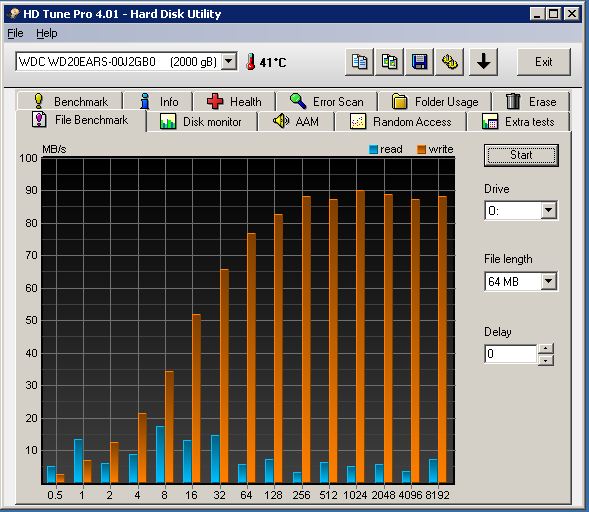The height and width of the screenshot is (512, 589).
Task: Click the 8192 x-axis label
Action: coord(437,495)
